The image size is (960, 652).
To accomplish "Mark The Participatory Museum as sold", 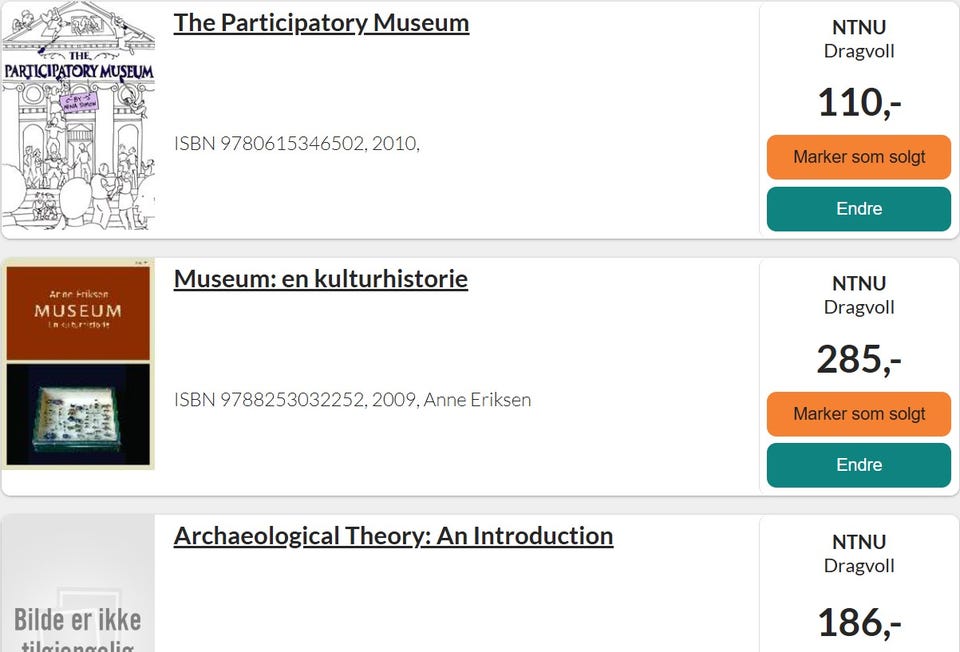I will (858, 157).
